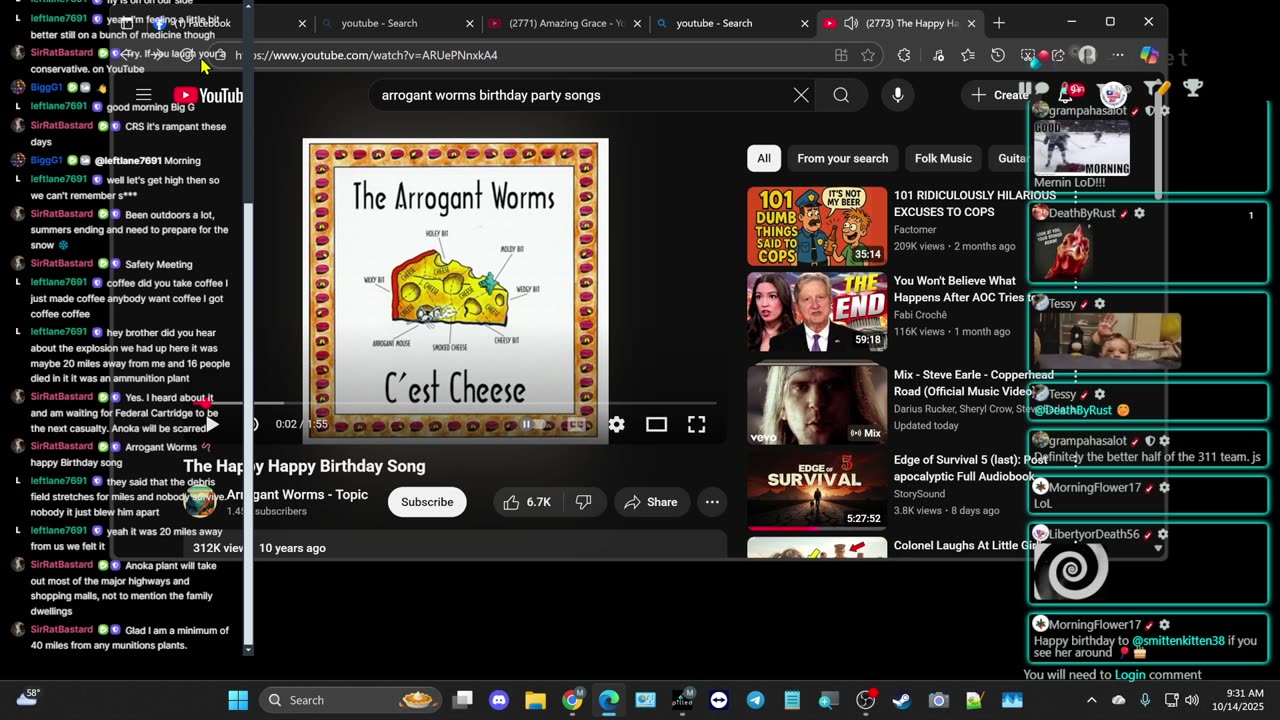
Task: Open Arrogant Worms - Topic channel
Action: 297,495
